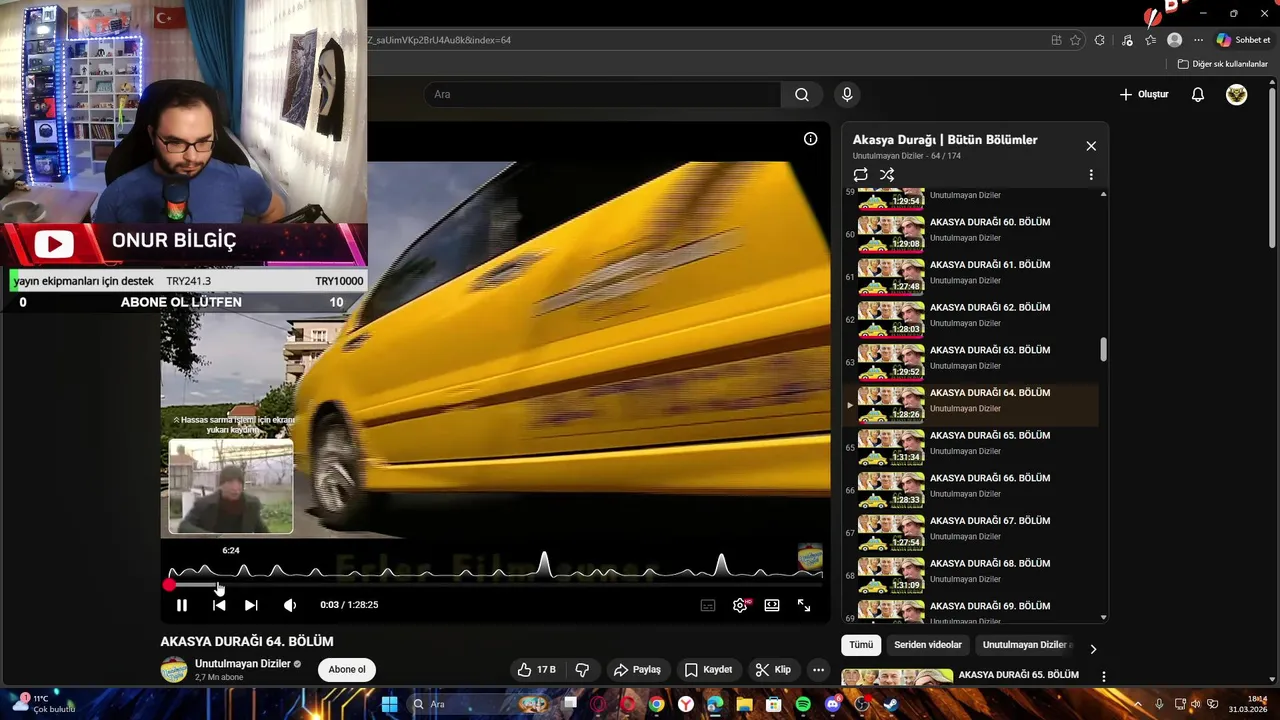
Task: Seek on the video progress bar
Action: 495,585
